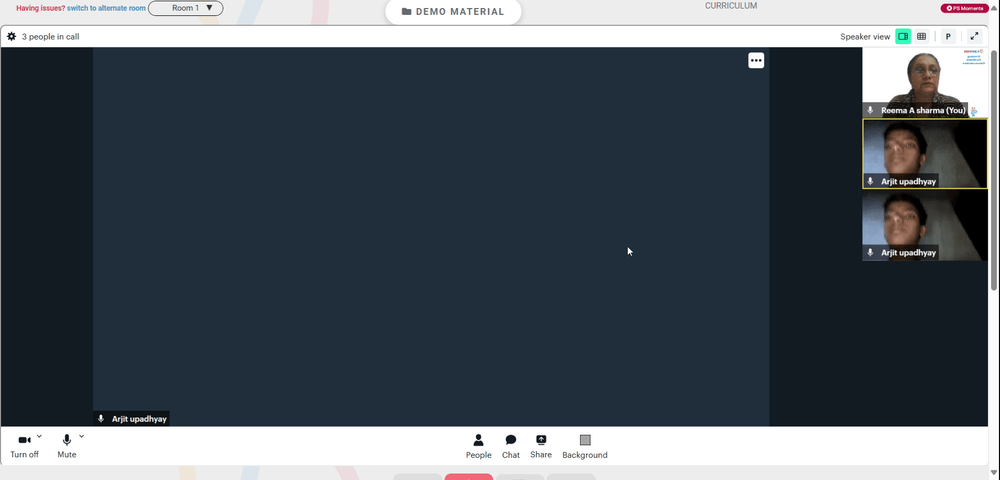This screenshot has height=480, width=1000.
Task: Click the PS Moments button
Action: pos(965,8)
